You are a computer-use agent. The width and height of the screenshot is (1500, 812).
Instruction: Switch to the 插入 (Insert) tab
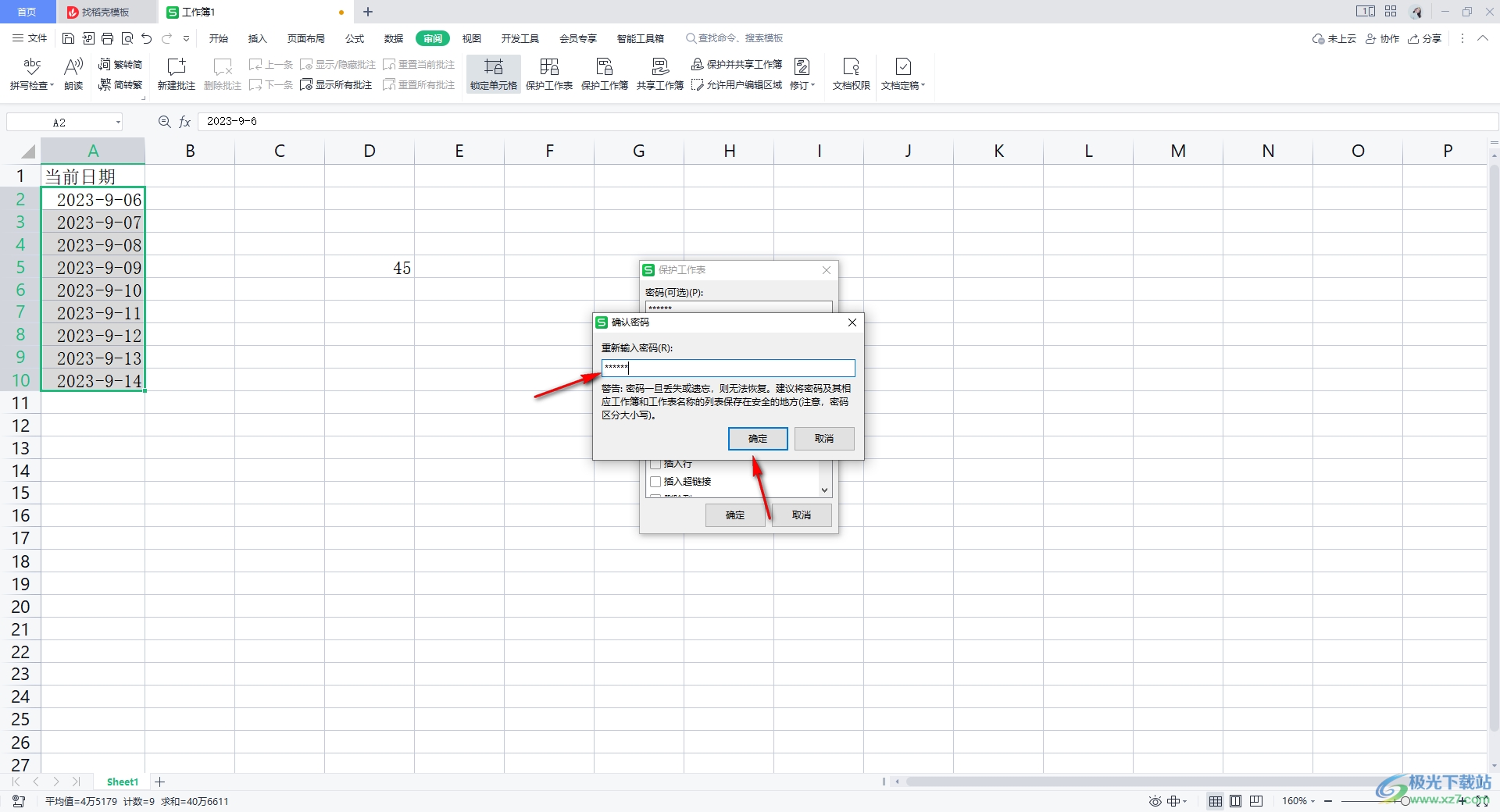click(x=257, y=38)
